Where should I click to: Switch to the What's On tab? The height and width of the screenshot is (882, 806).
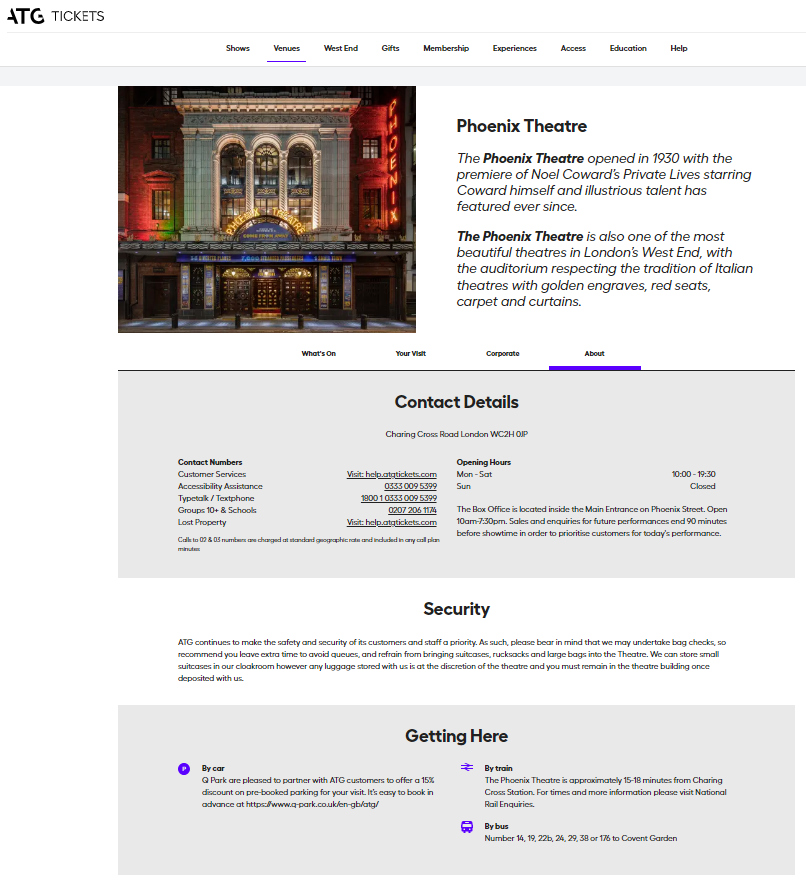[318, 354]
